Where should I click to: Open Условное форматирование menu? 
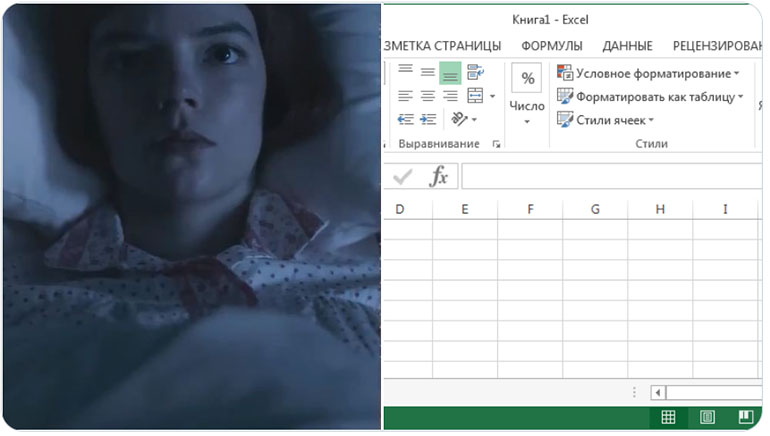tap(648, 73)
